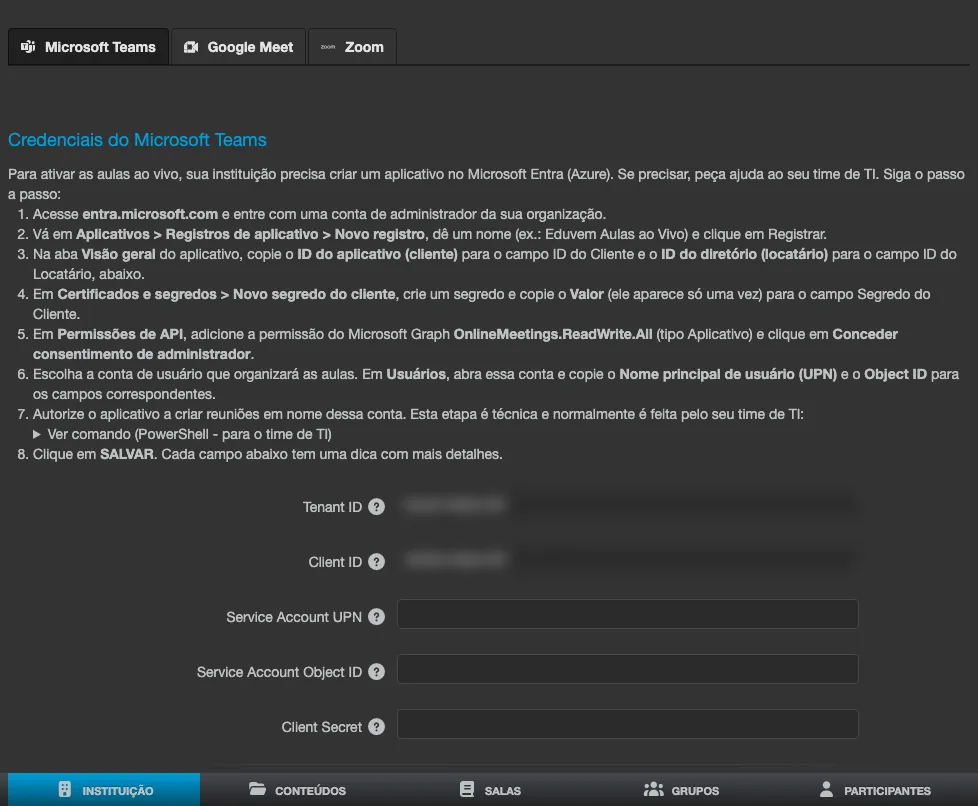Screen dimensions: 978x806
Task: Click the Participantes person icon
Action: [x=826, y=789]
